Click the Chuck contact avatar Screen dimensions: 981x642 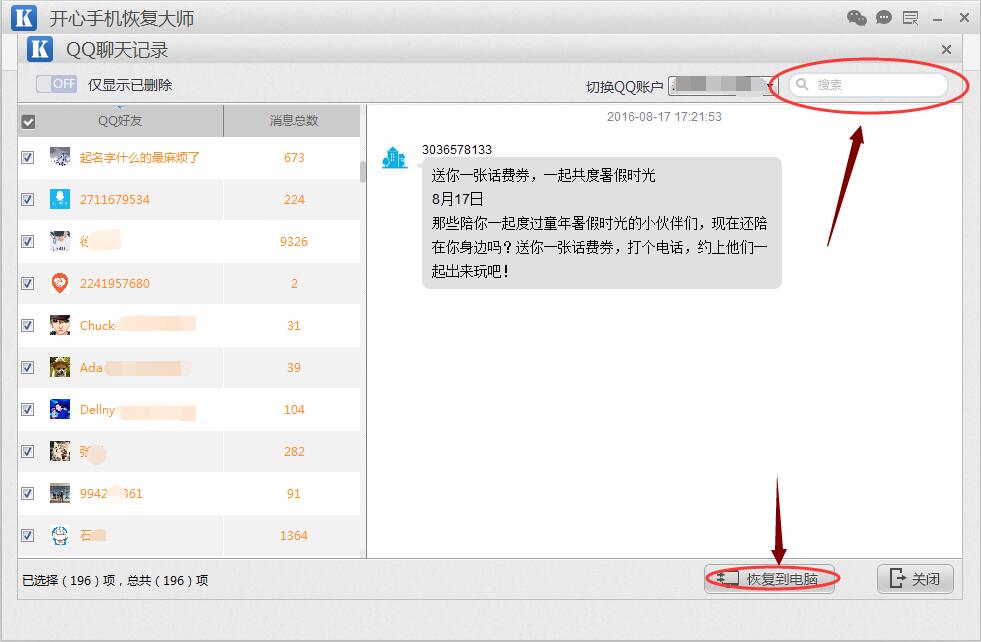point(60,325)
